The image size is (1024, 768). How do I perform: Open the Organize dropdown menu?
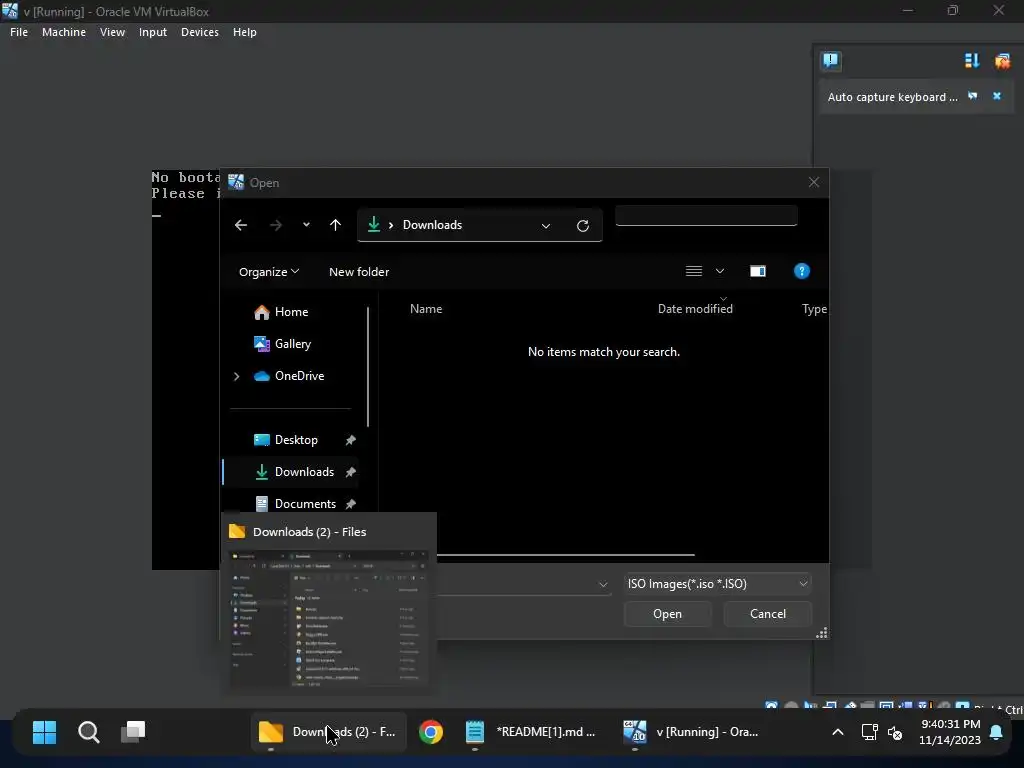tap(269, 272)
